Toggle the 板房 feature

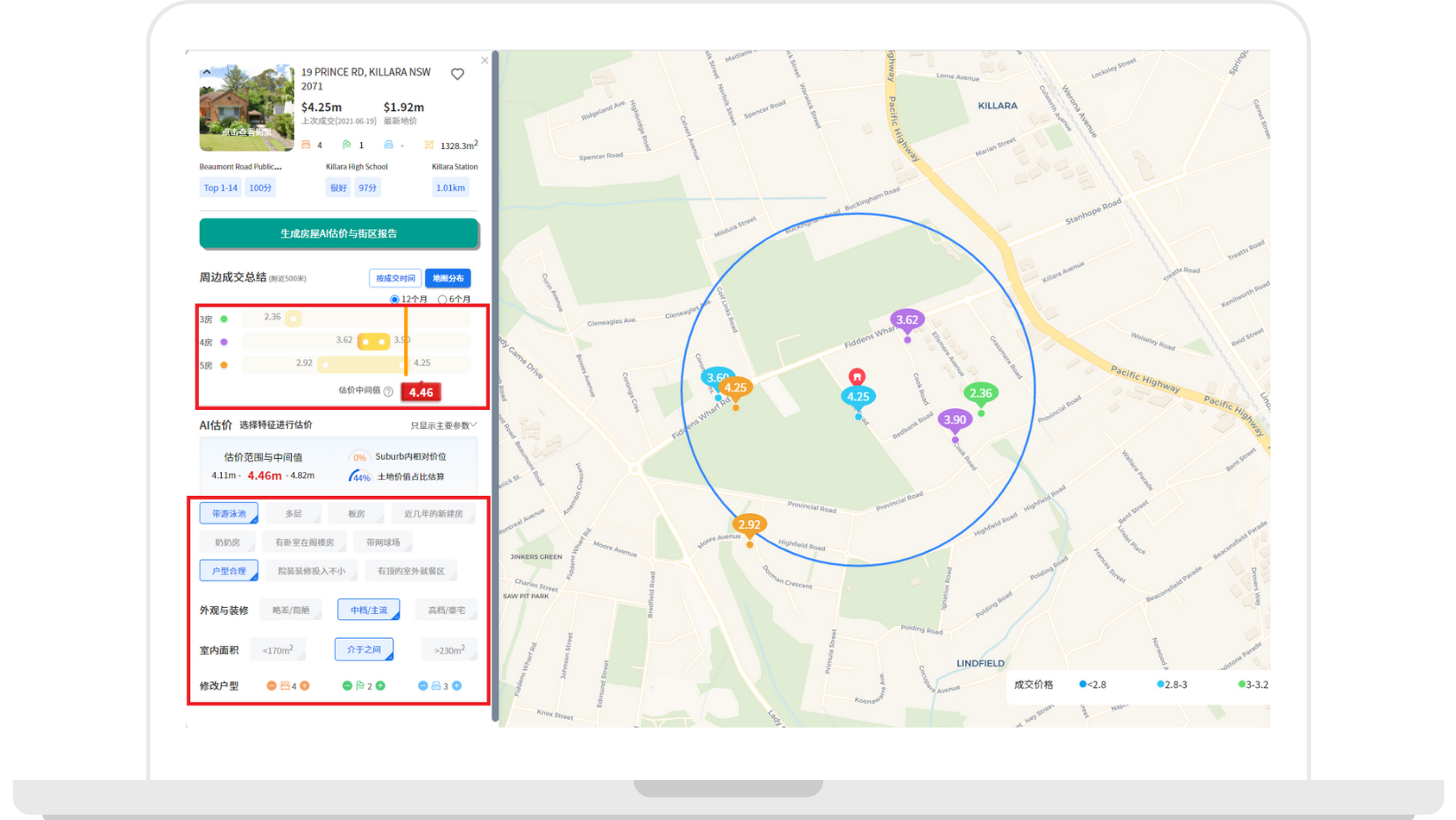click(357, 514)
